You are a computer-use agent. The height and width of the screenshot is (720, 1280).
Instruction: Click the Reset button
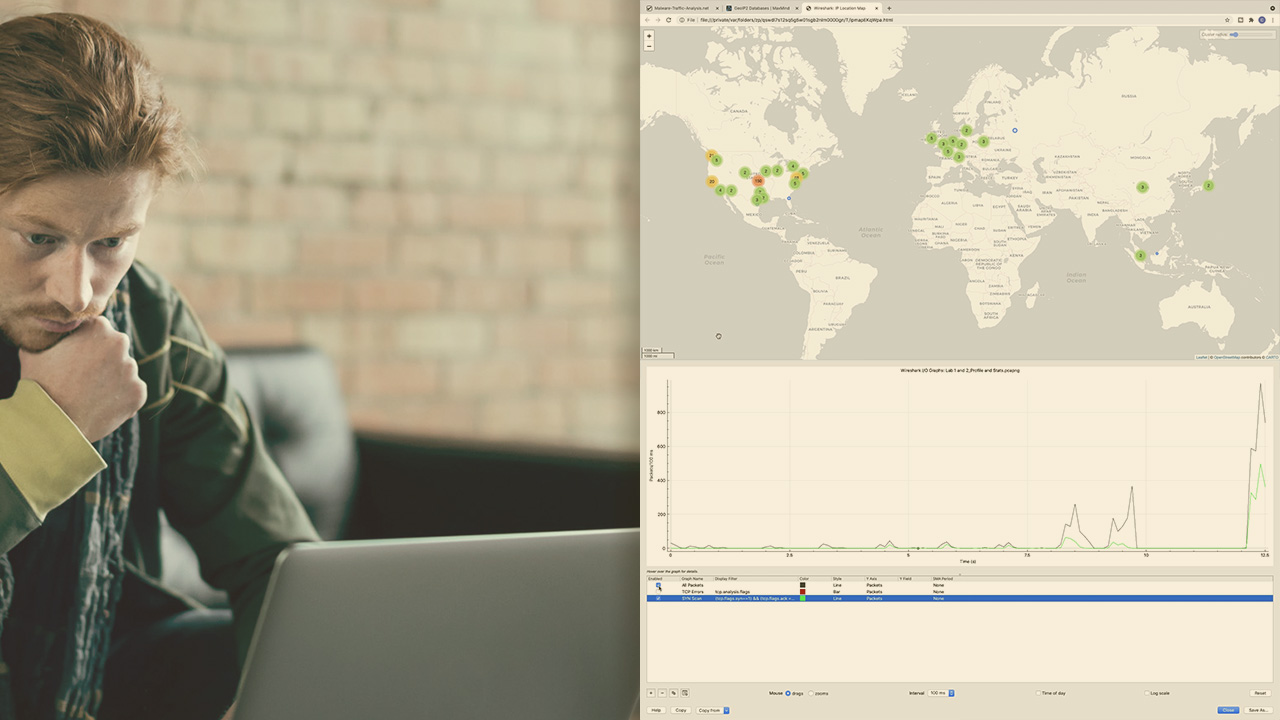[1259, 693]
